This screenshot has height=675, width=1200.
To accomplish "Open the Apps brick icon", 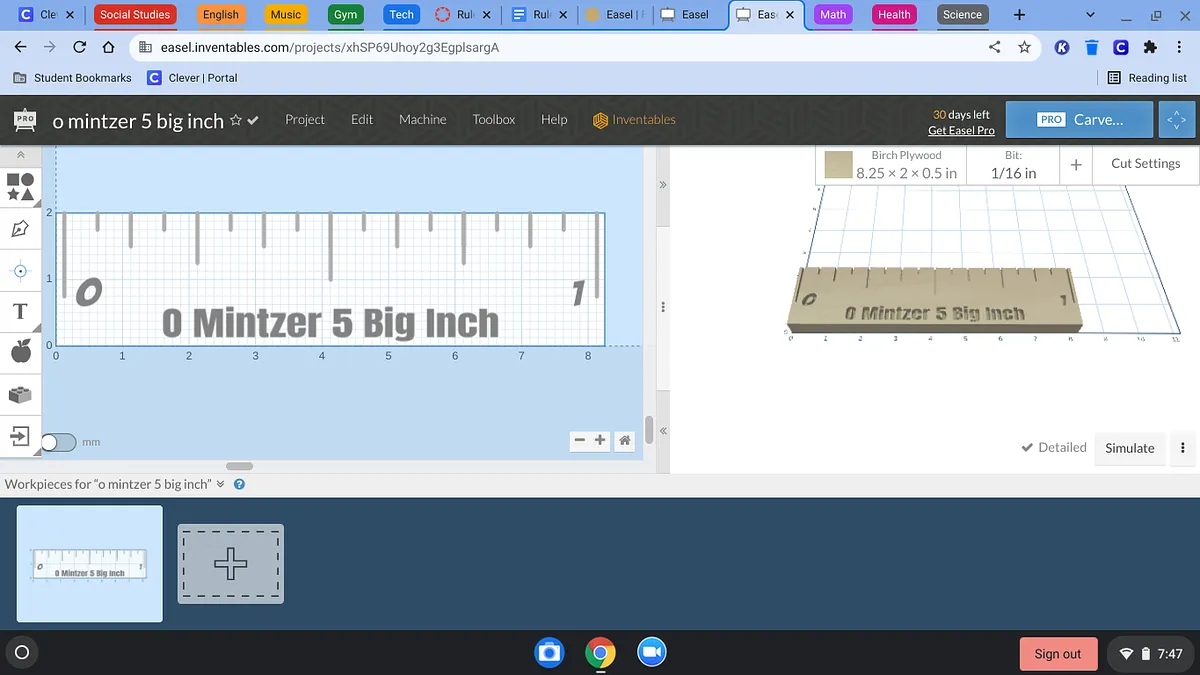I will [20, 395].
